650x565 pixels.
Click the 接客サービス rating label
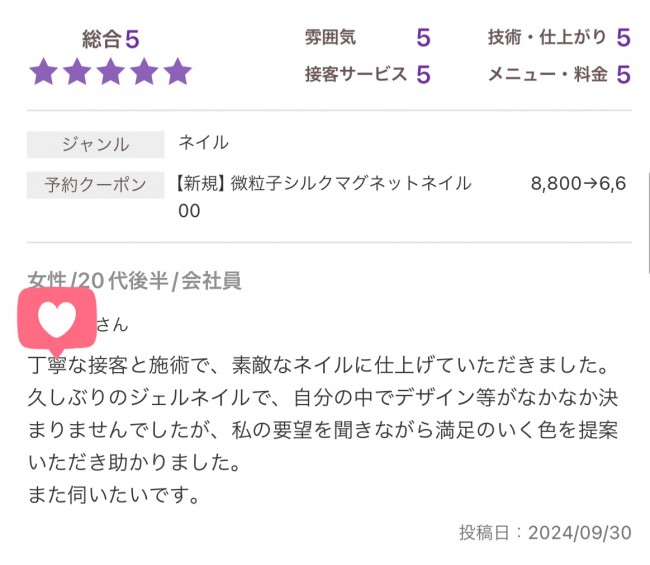coord(356,74)
